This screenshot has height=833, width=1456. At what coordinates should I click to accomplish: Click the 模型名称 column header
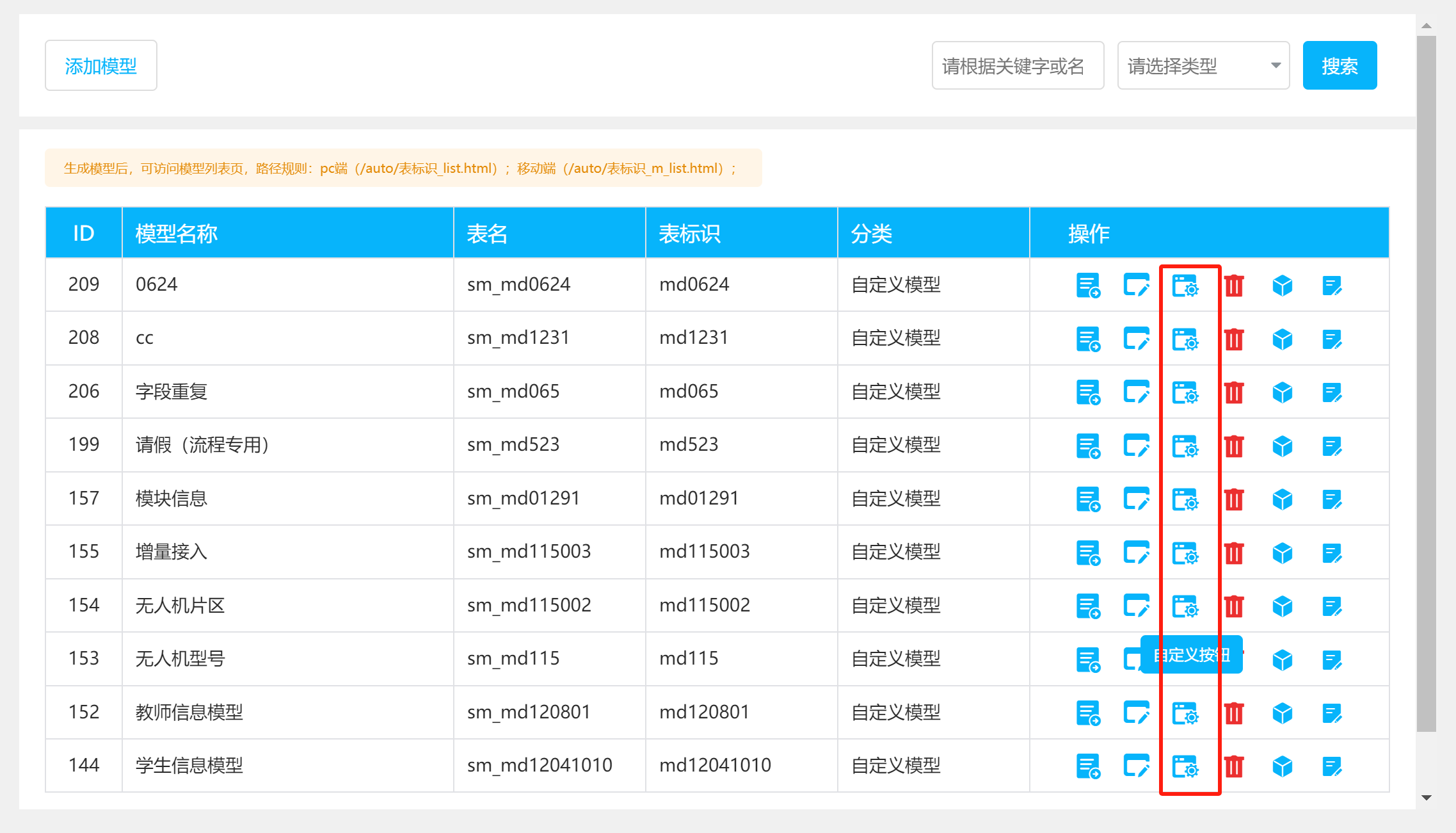[x=177, y=234]
